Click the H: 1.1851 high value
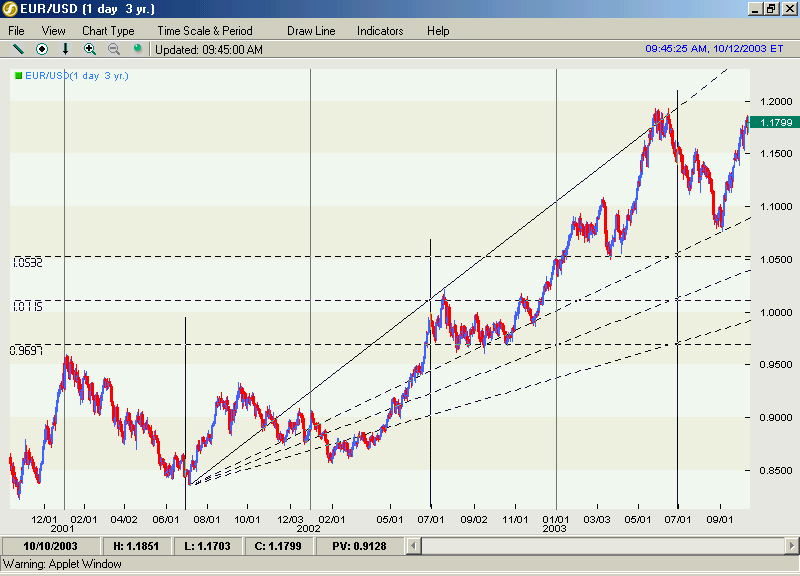800x576 pixels. point(136,546)
